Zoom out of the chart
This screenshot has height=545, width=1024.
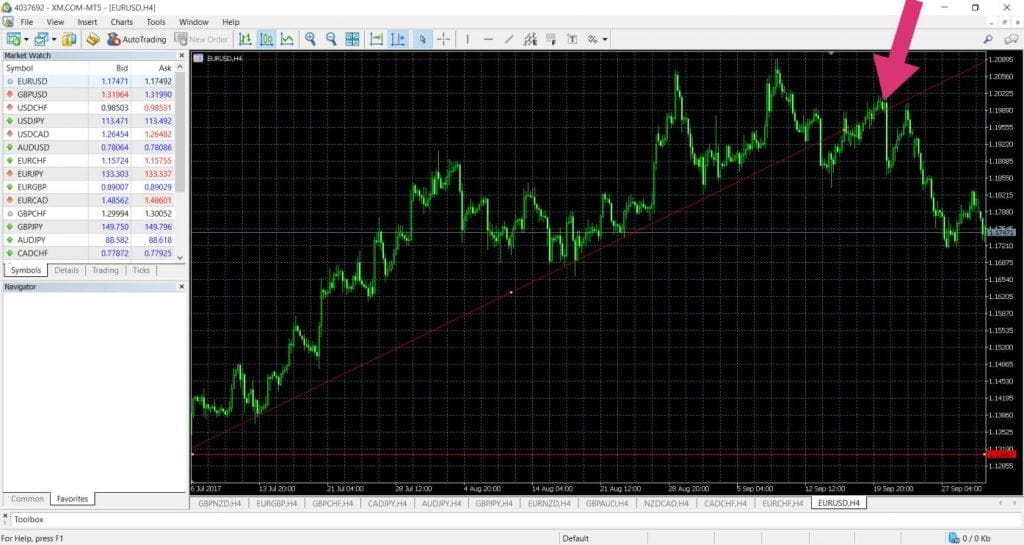tap(331, 39)
